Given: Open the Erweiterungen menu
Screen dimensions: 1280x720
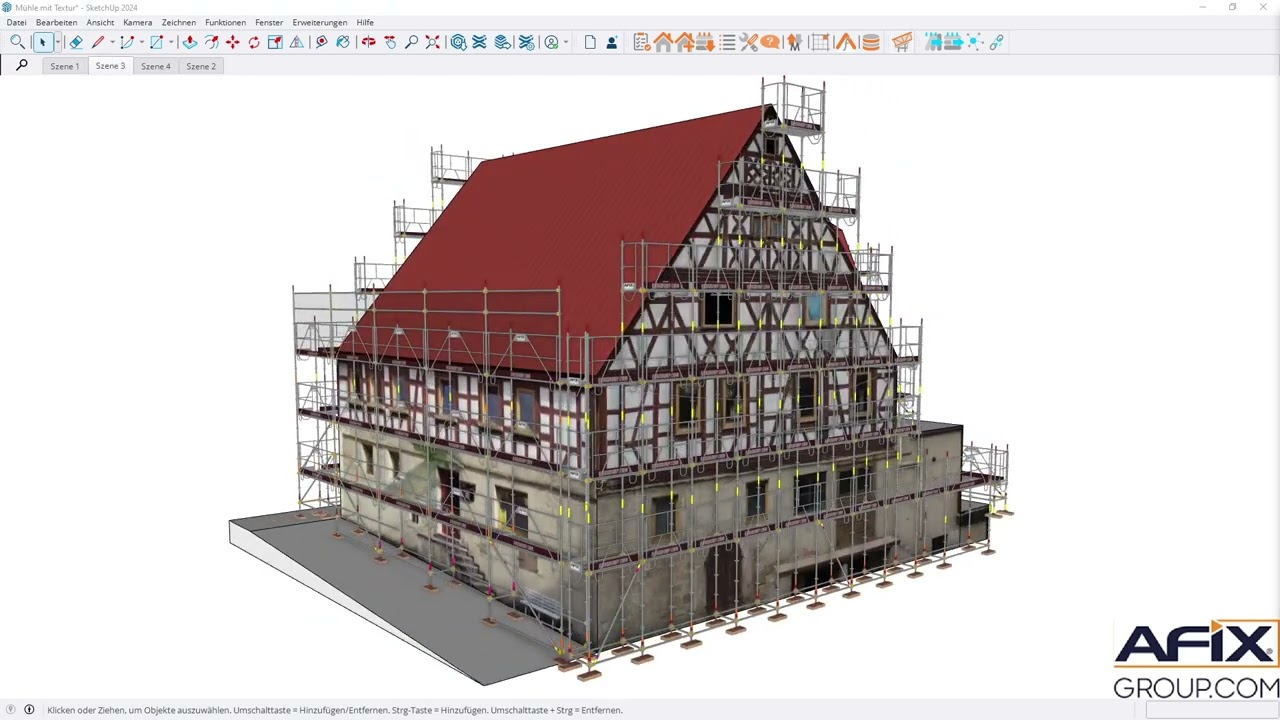Looking at the screenshot, I should (x=320, y=22).
